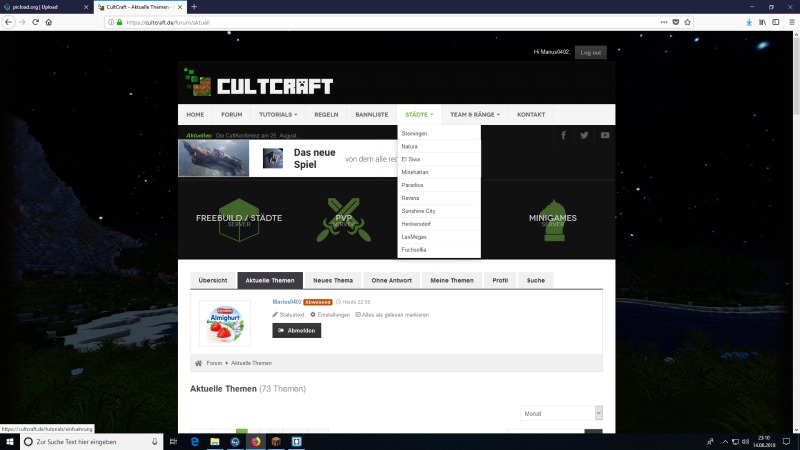
Task: Open the Facebook social icon
Action: point(563,135)
